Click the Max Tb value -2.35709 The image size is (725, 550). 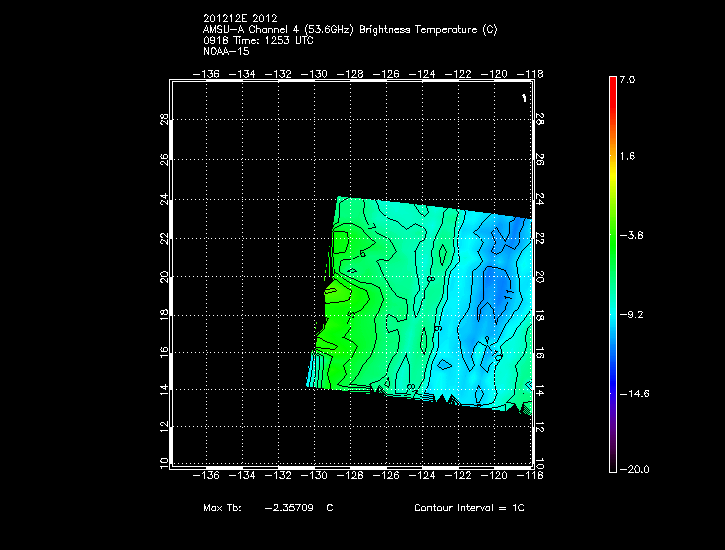(x=288, y=508)
